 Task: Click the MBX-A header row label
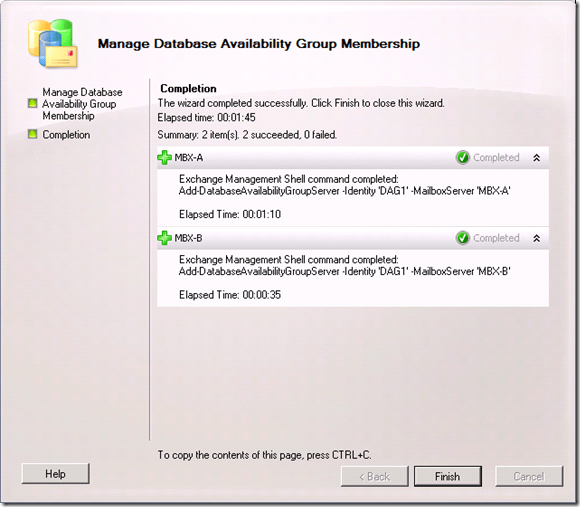[x=189, y=158]
